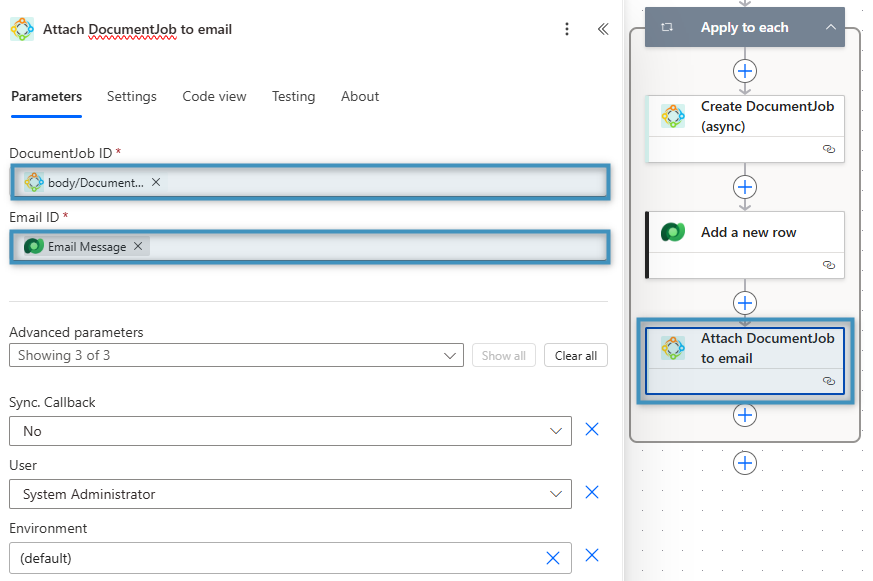Image resolution: width=873 pixels, height=581 pixels.
Task: Open the Code view tab
Action: click(x=214, y=97)
